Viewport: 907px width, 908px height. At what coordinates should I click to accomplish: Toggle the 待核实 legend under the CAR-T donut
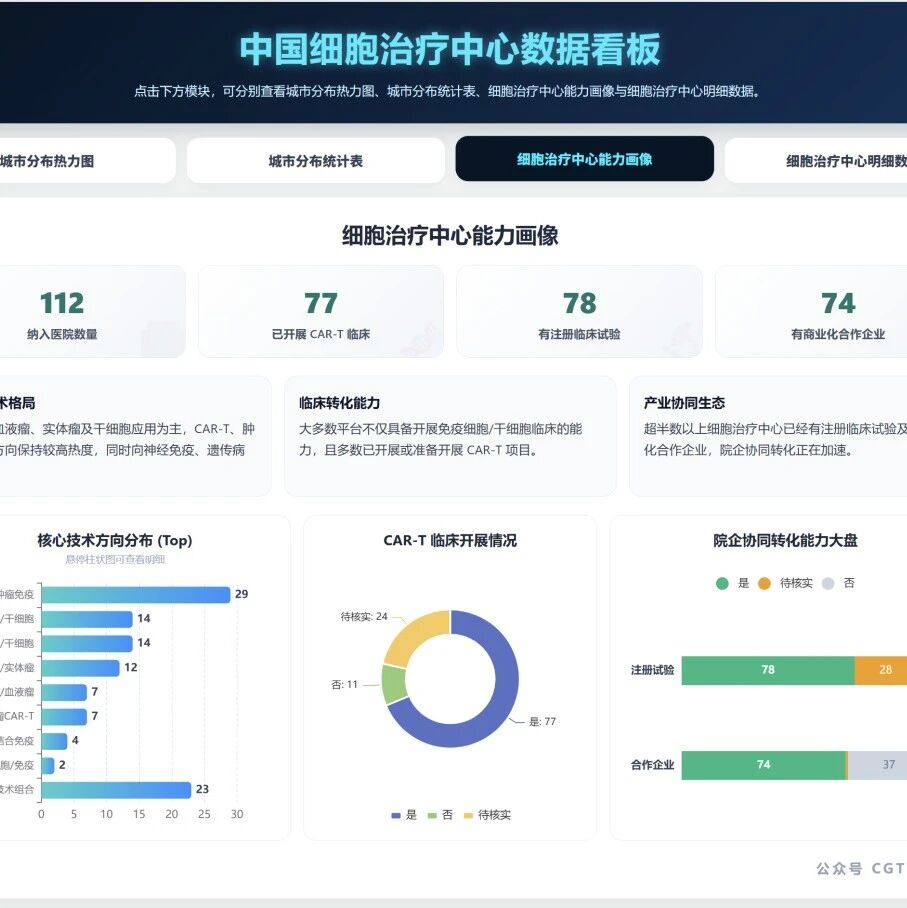click(487, 815)
